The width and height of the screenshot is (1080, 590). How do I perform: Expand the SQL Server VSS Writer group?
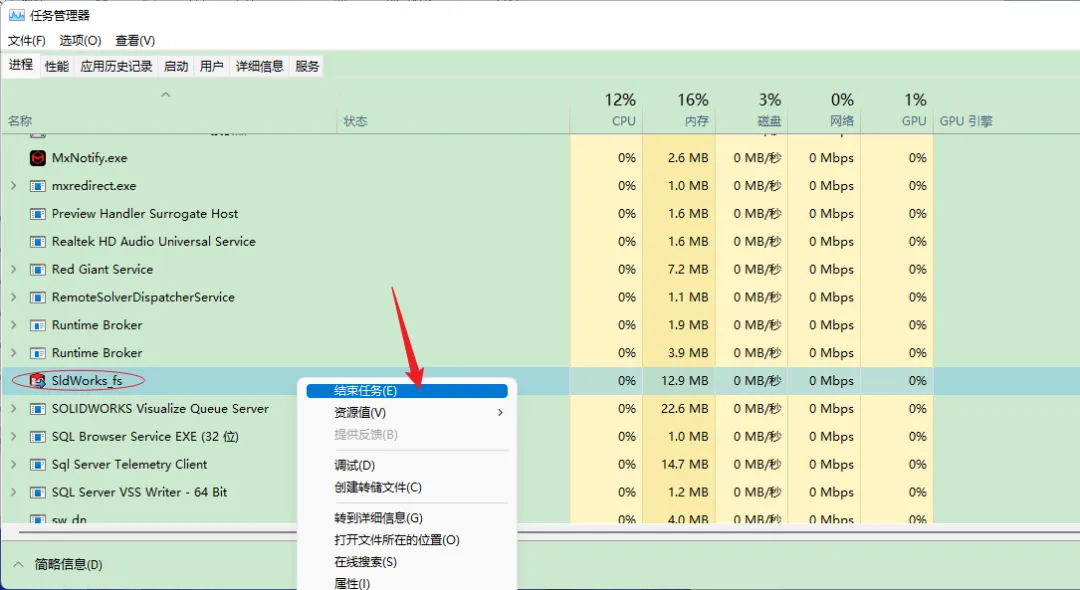click(x=13, y=492)
